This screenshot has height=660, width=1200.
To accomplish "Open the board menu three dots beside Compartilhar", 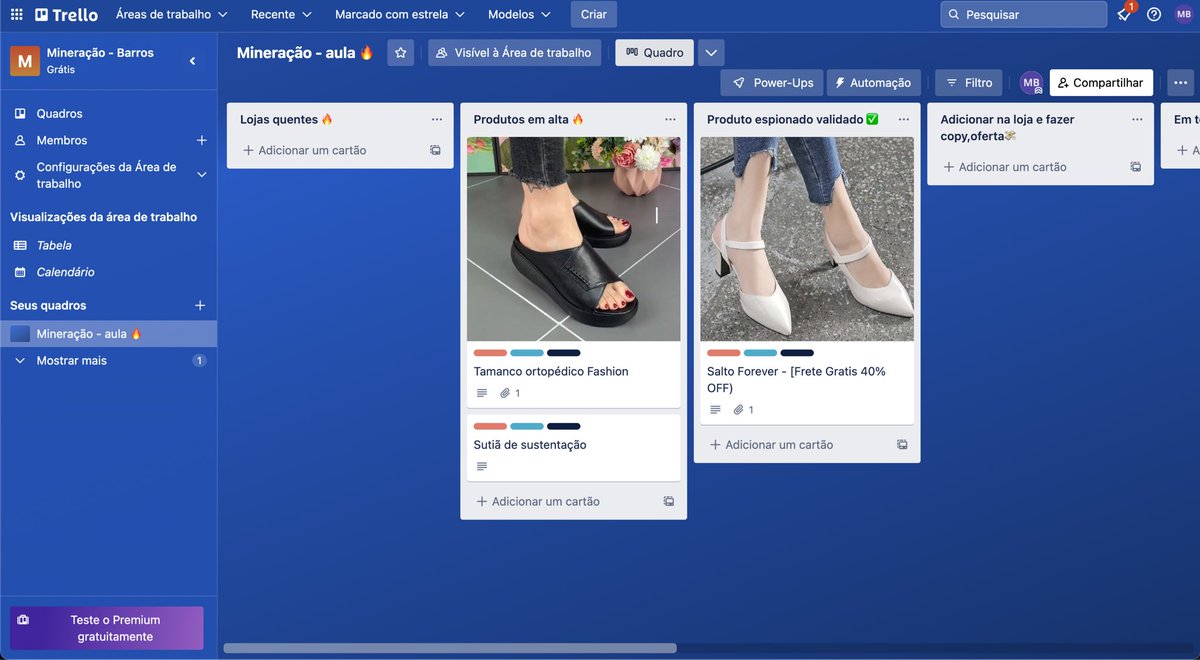I will coord(1180,83).
